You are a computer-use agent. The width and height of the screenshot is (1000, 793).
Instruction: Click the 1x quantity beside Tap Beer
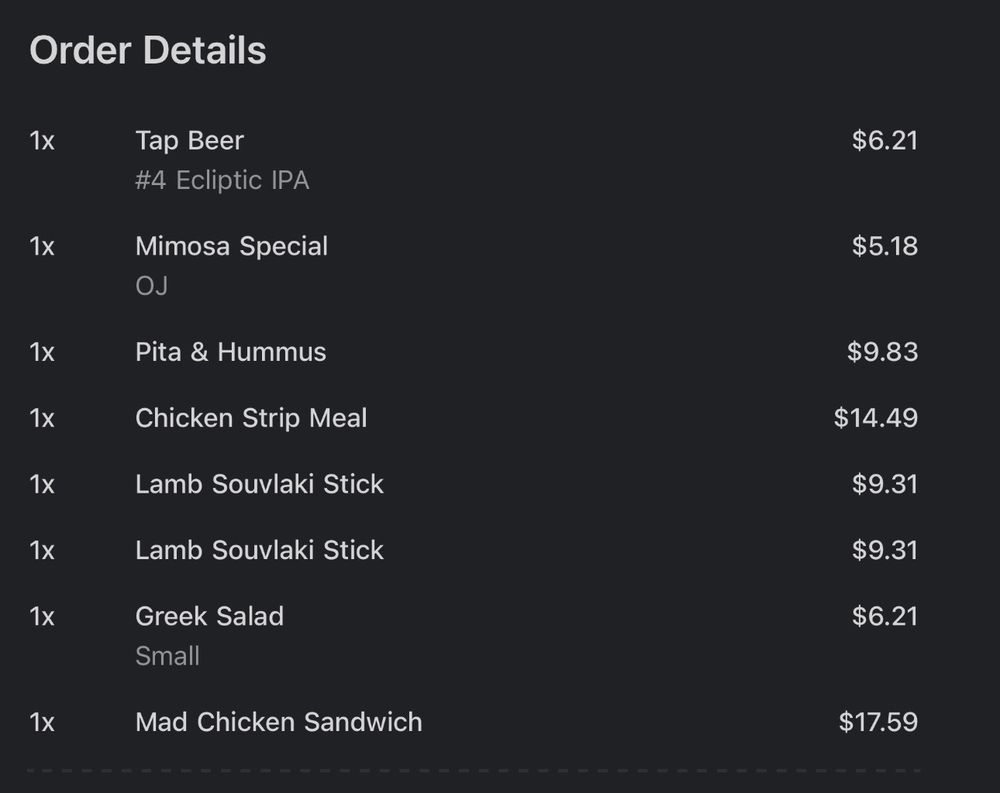(x=42, y=141)
